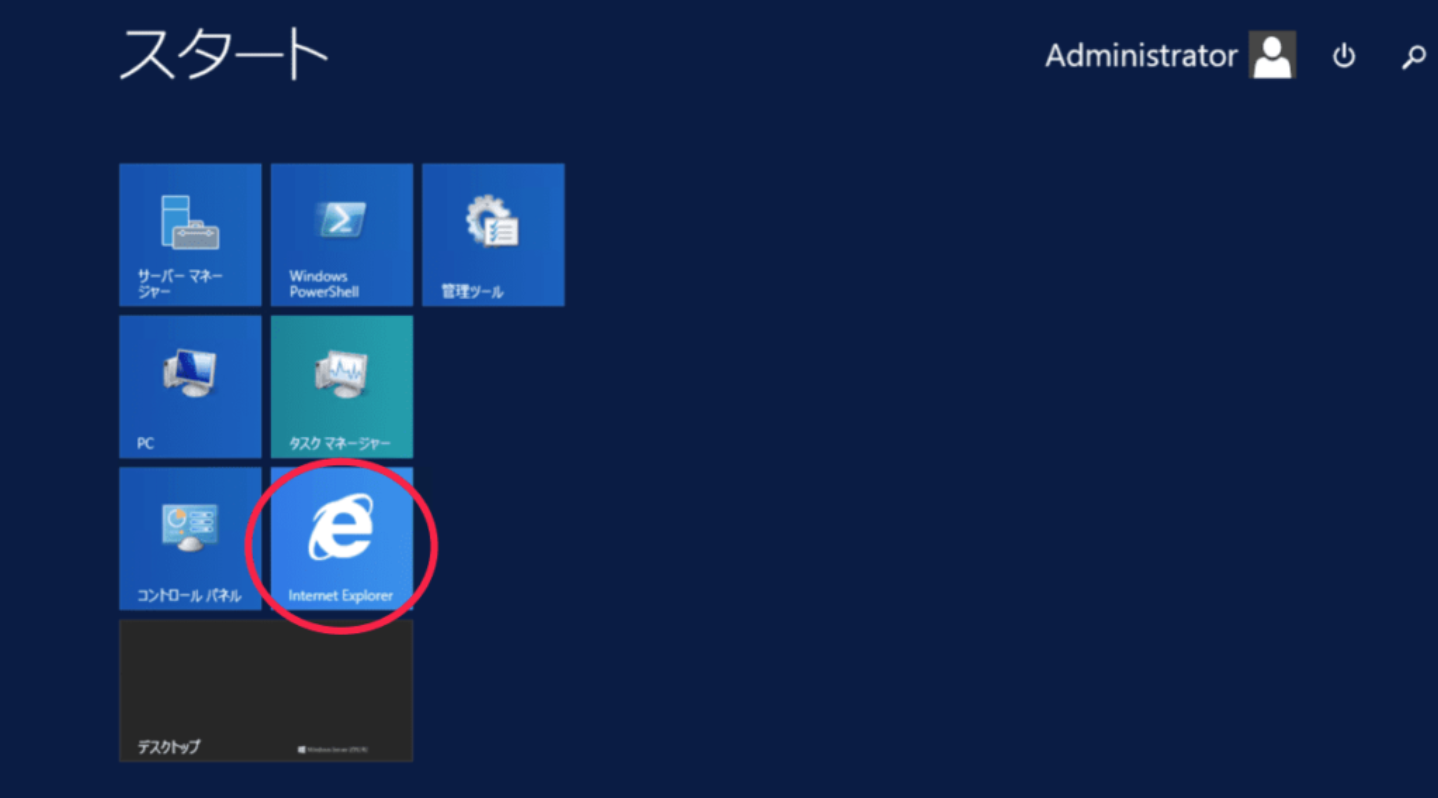Click the 'PC' label on the tile
Screen dimensions: 1438x798
(x=146, y=443)
